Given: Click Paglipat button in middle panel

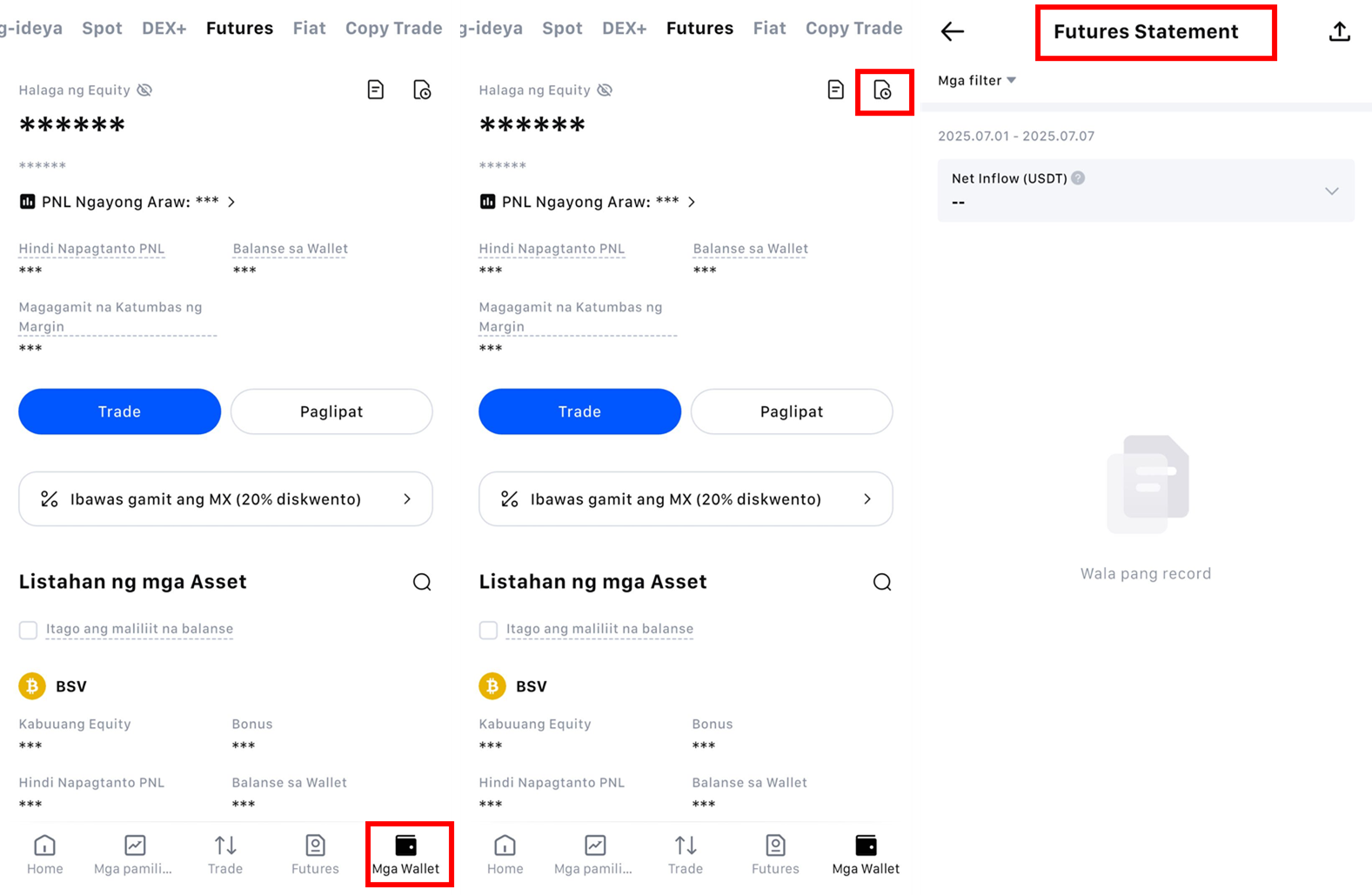Looking at the screenshot, I should click(x=792, y=411).
